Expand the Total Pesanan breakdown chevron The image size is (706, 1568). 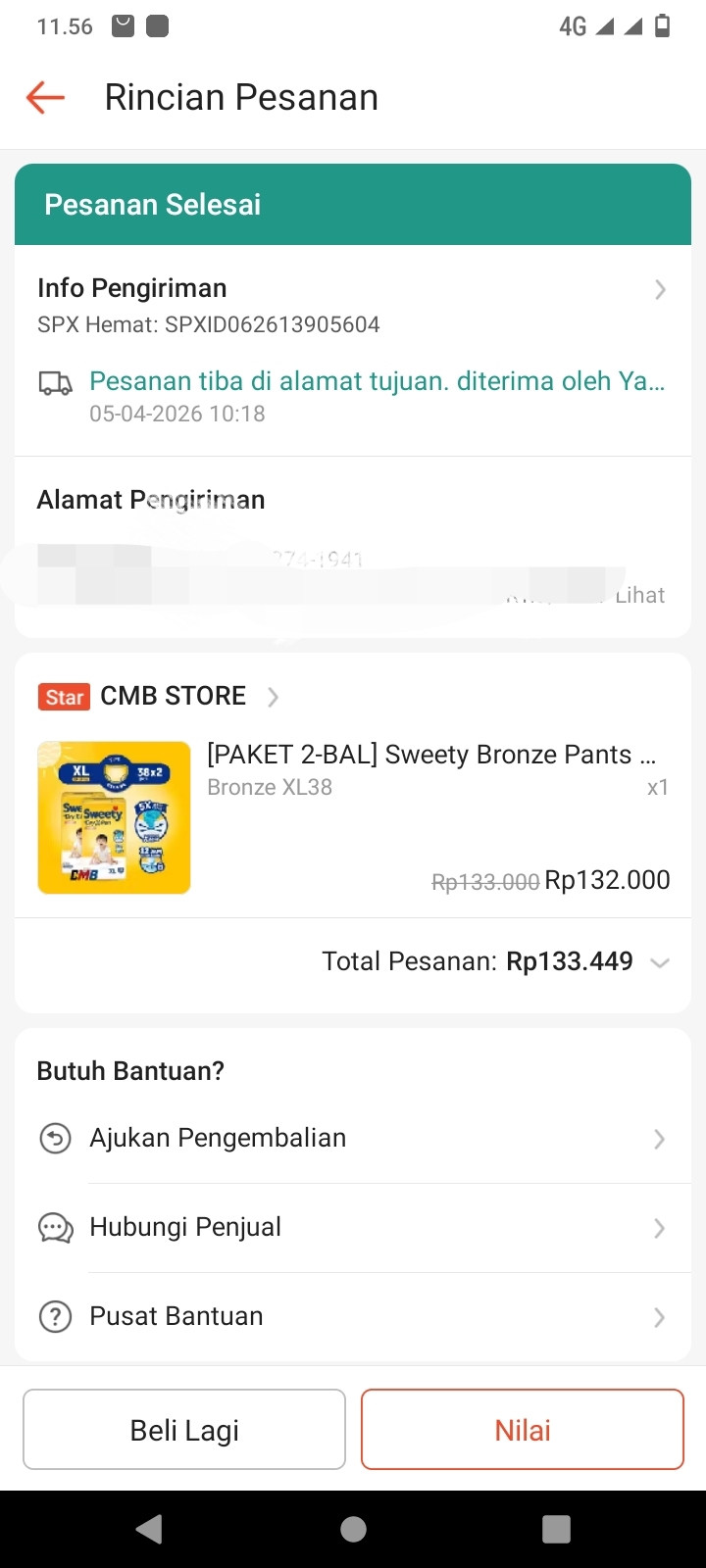click(x=660, y=962)
